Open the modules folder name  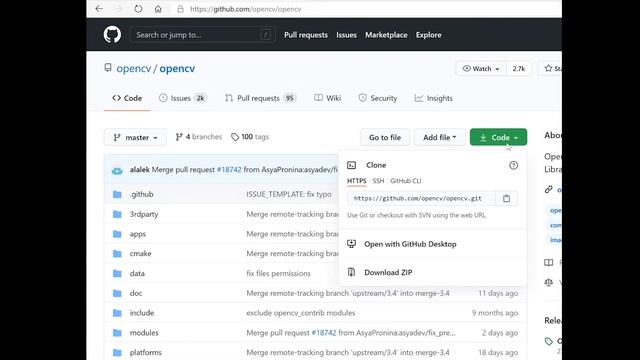click(x=144, y=333)
